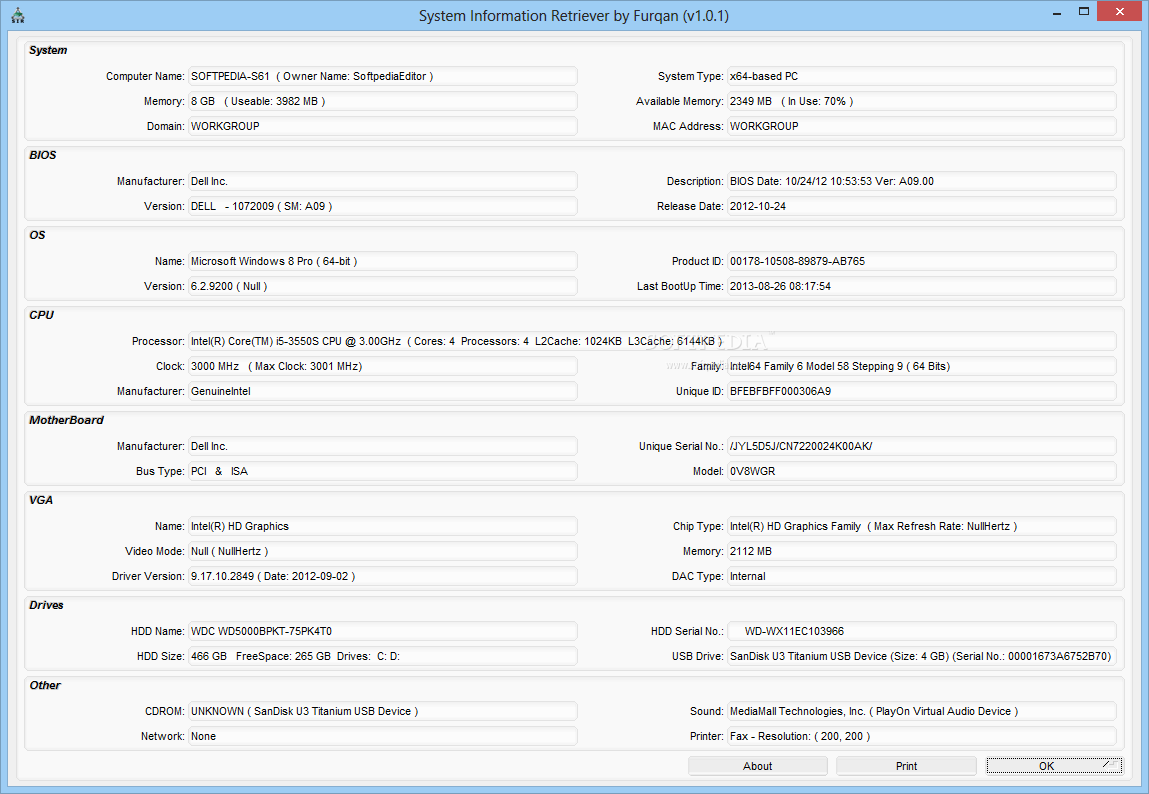Viewport: 1149px width, 794px height.
Task: Click the Computer Name field SOFTPEDIA-S61
Action: [383, 76]
